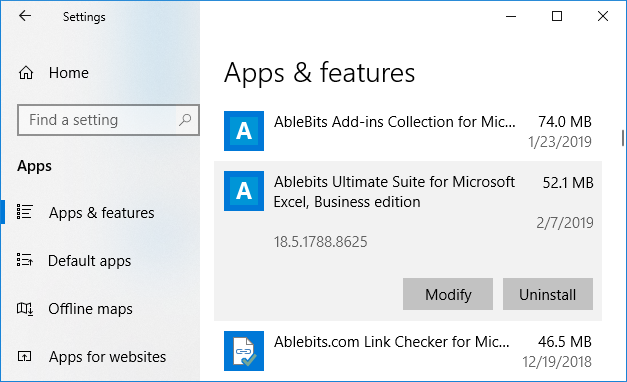Click the 12/19/2018 install date
Screen dimensions: 627x382
pyautogui.click(x=557, y=362)
